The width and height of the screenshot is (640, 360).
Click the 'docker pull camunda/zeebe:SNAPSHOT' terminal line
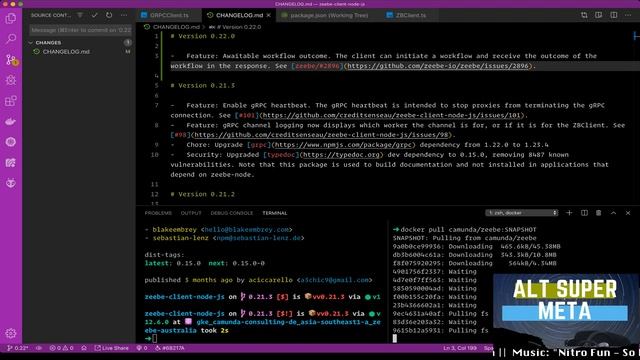coord(468,230)
